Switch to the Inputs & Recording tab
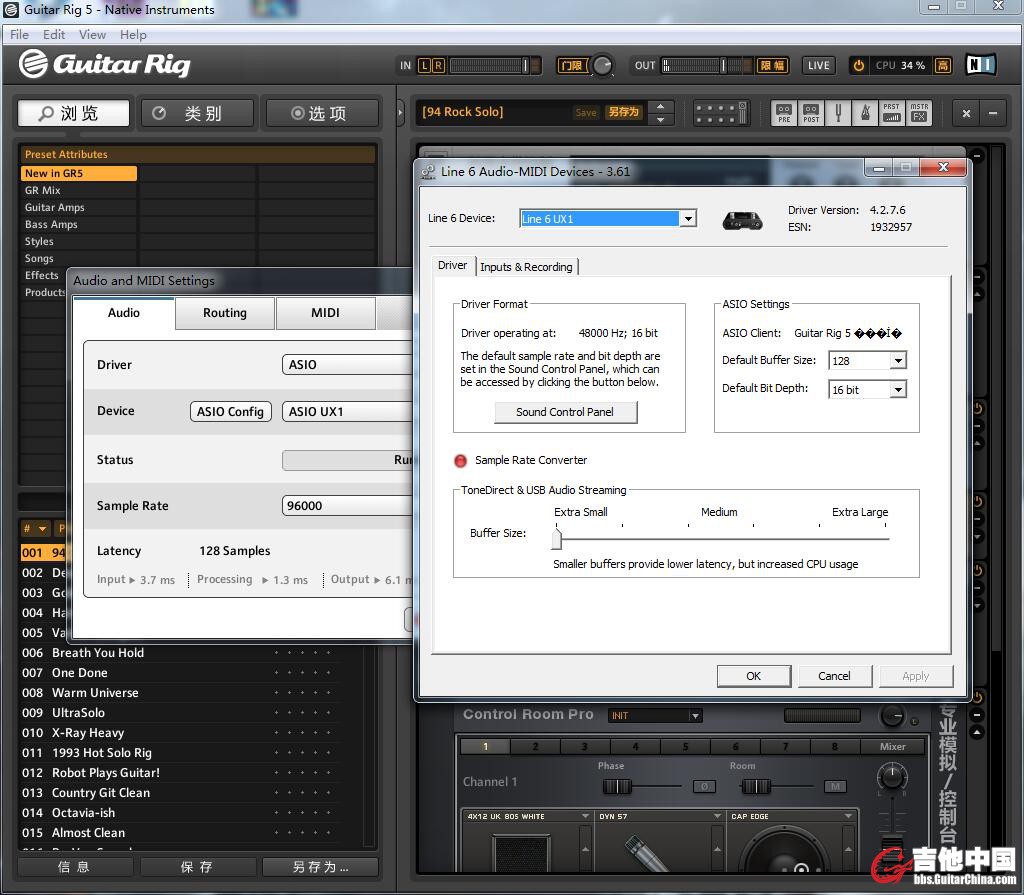The image size is (1024, 895). coord(526,267)
